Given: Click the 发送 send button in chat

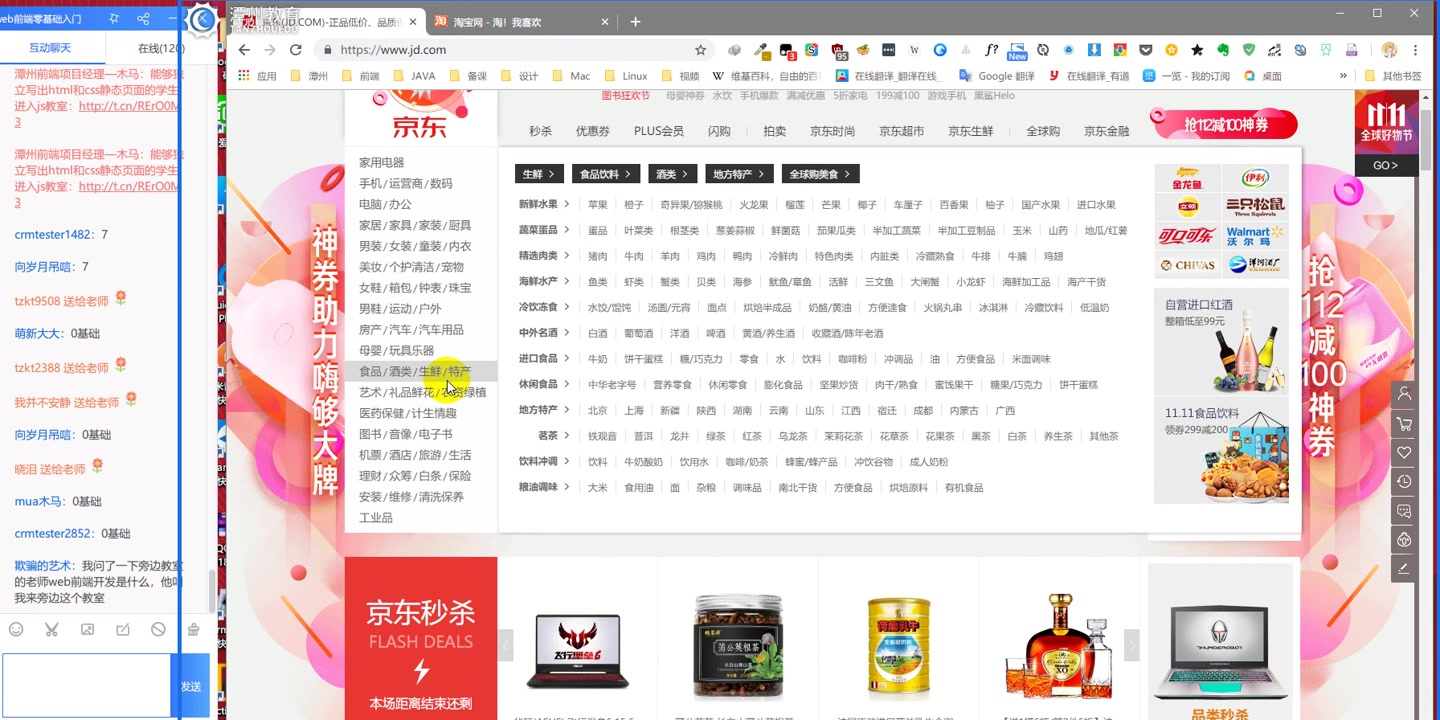Looking at the screenshot, I should (190, 686).
